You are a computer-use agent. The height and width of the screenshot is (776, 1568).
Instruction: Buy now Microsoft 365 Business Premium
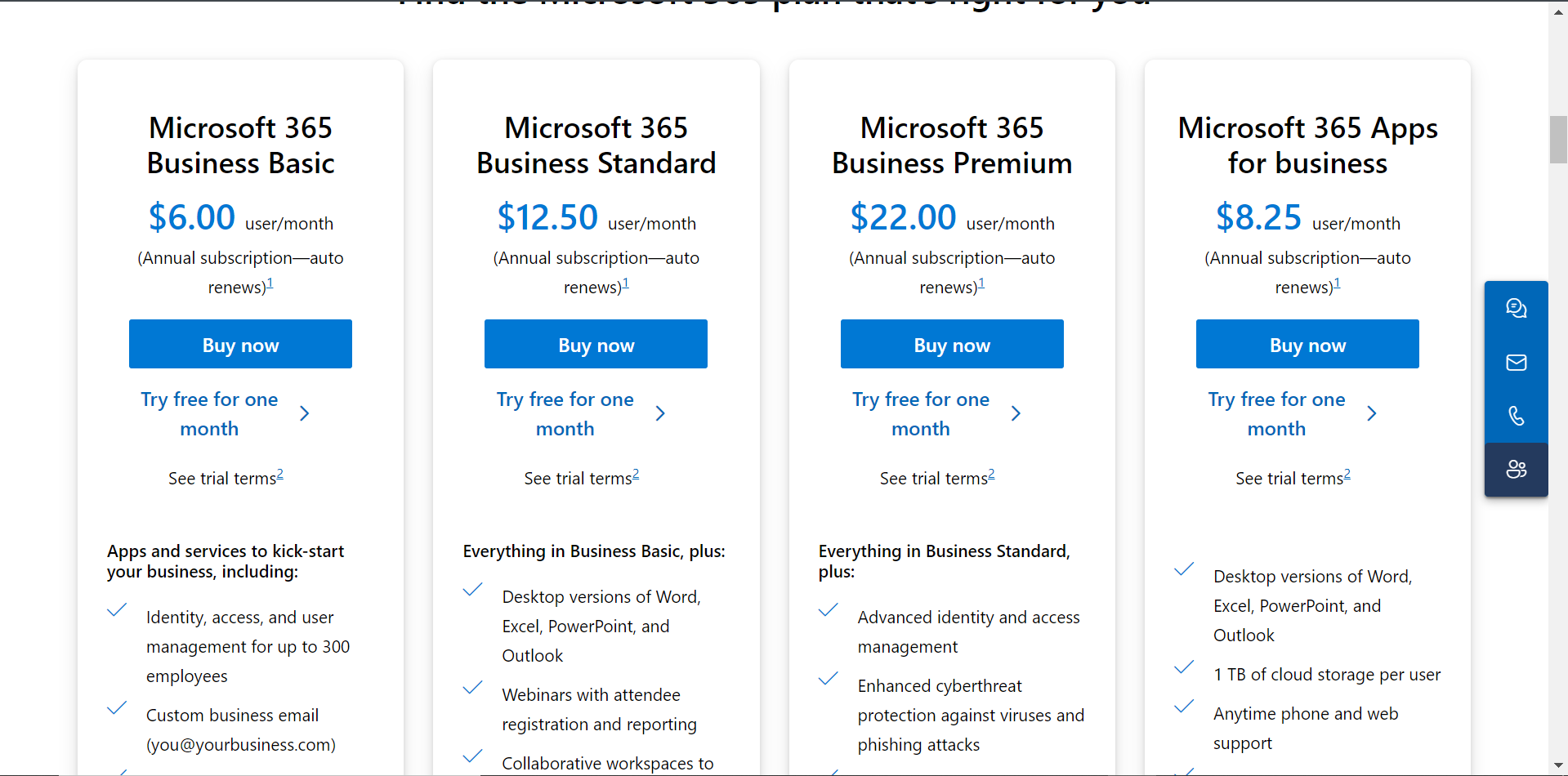(952, 344)
